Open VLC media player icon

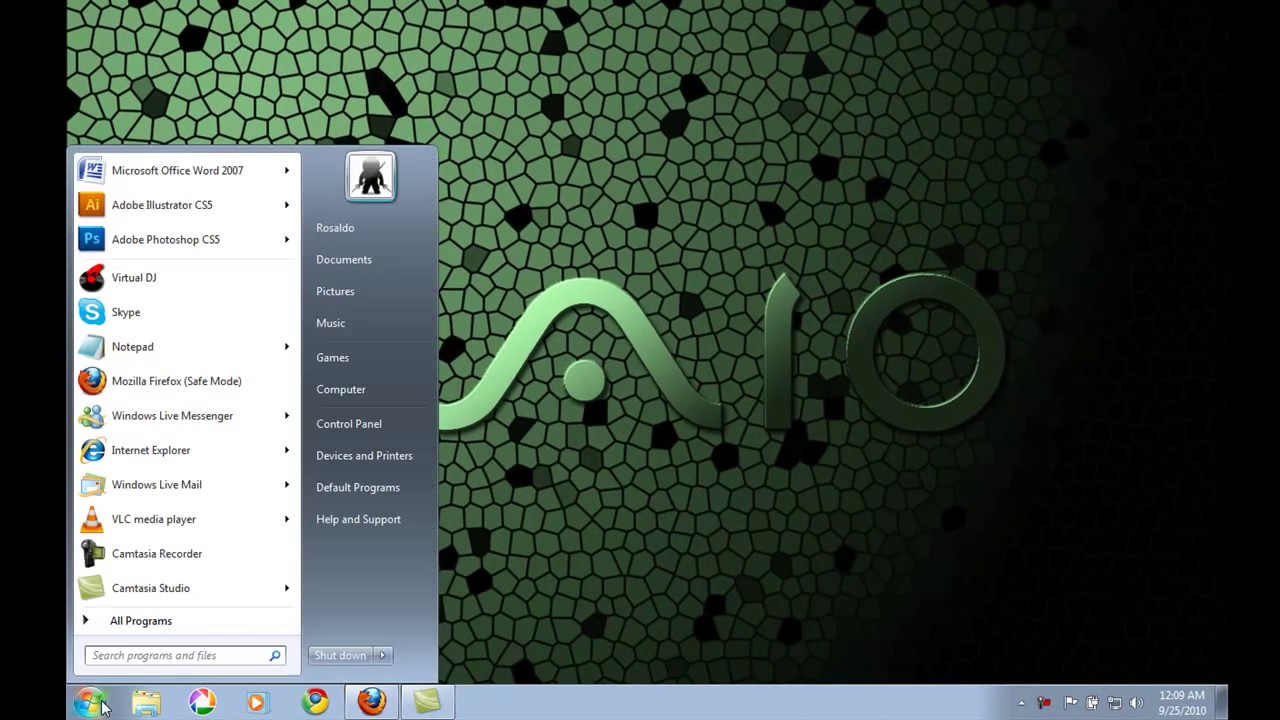coord(91,519)
